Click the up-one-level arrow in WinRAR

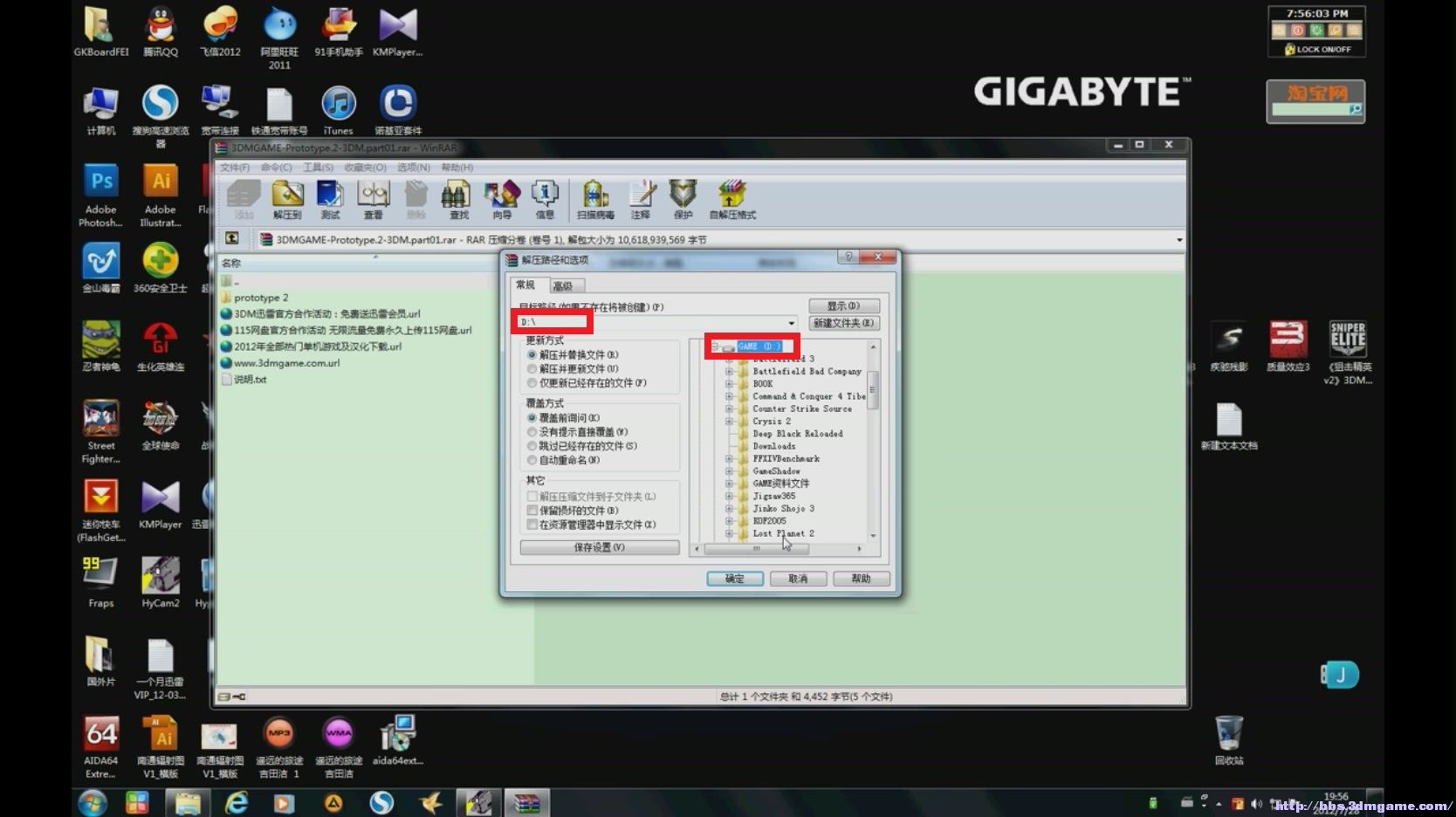pos(232,238)
